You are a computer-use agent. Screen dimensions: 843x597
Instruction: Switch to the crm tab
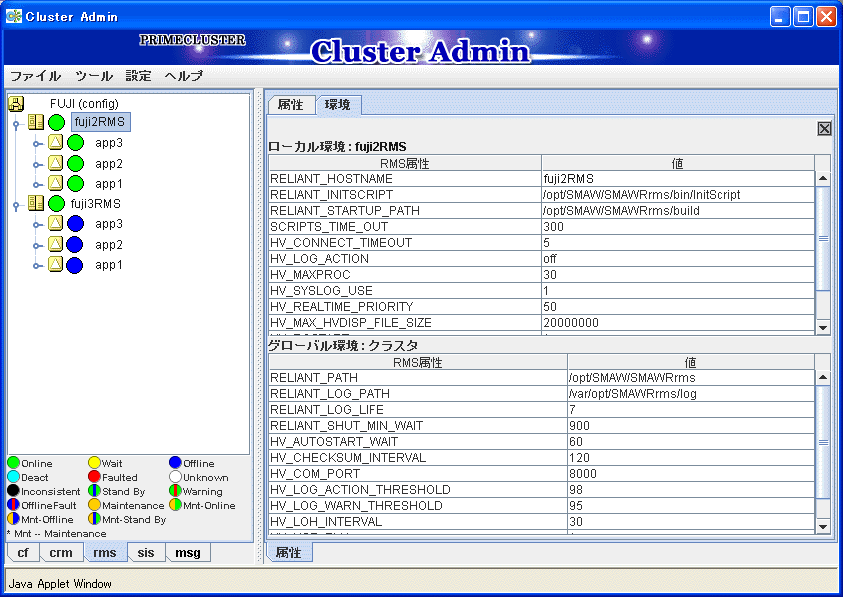[x=61, y=553]
